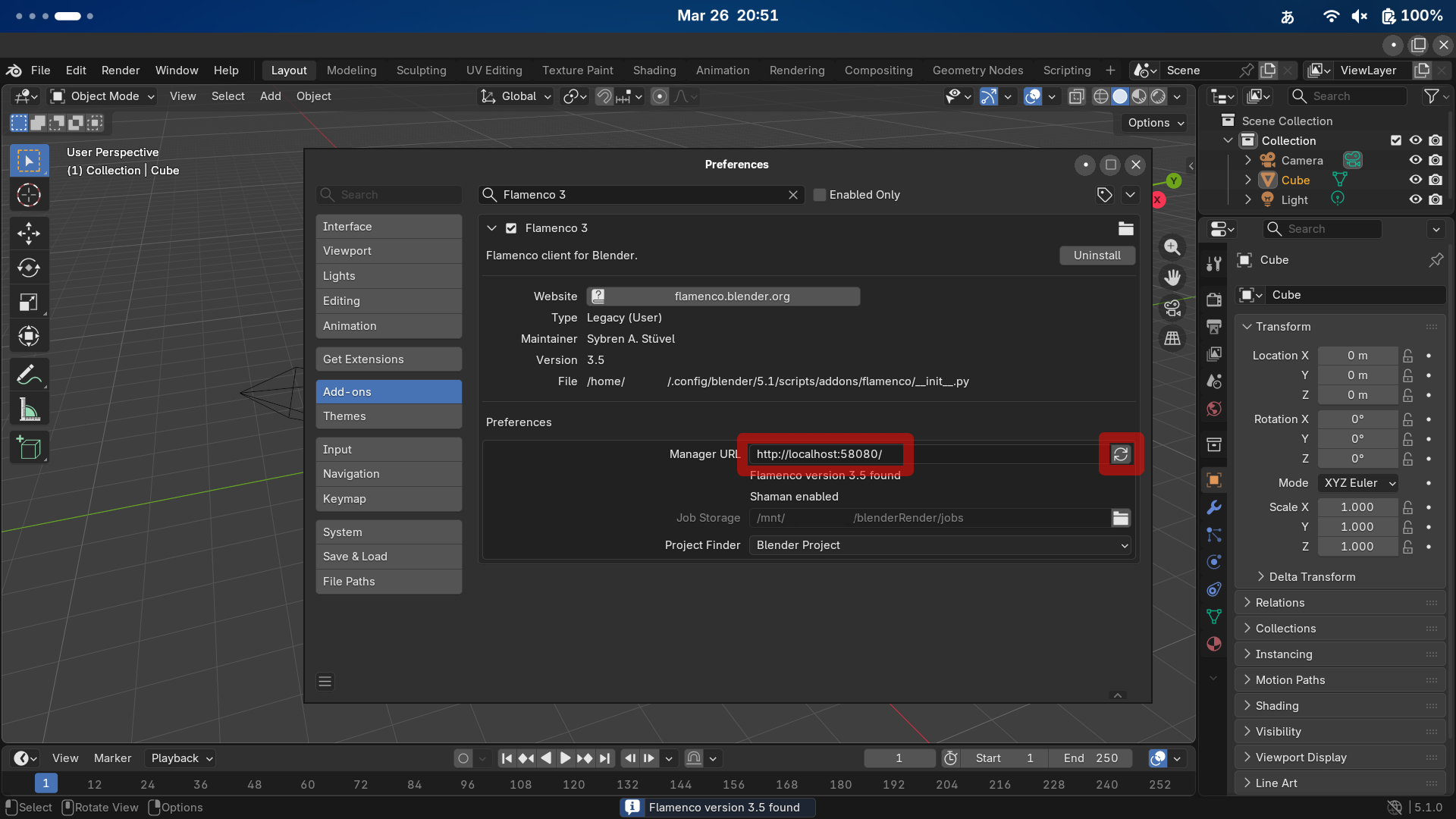
Task: Open the Render properties tab icon
Action: click(1214, 300)
